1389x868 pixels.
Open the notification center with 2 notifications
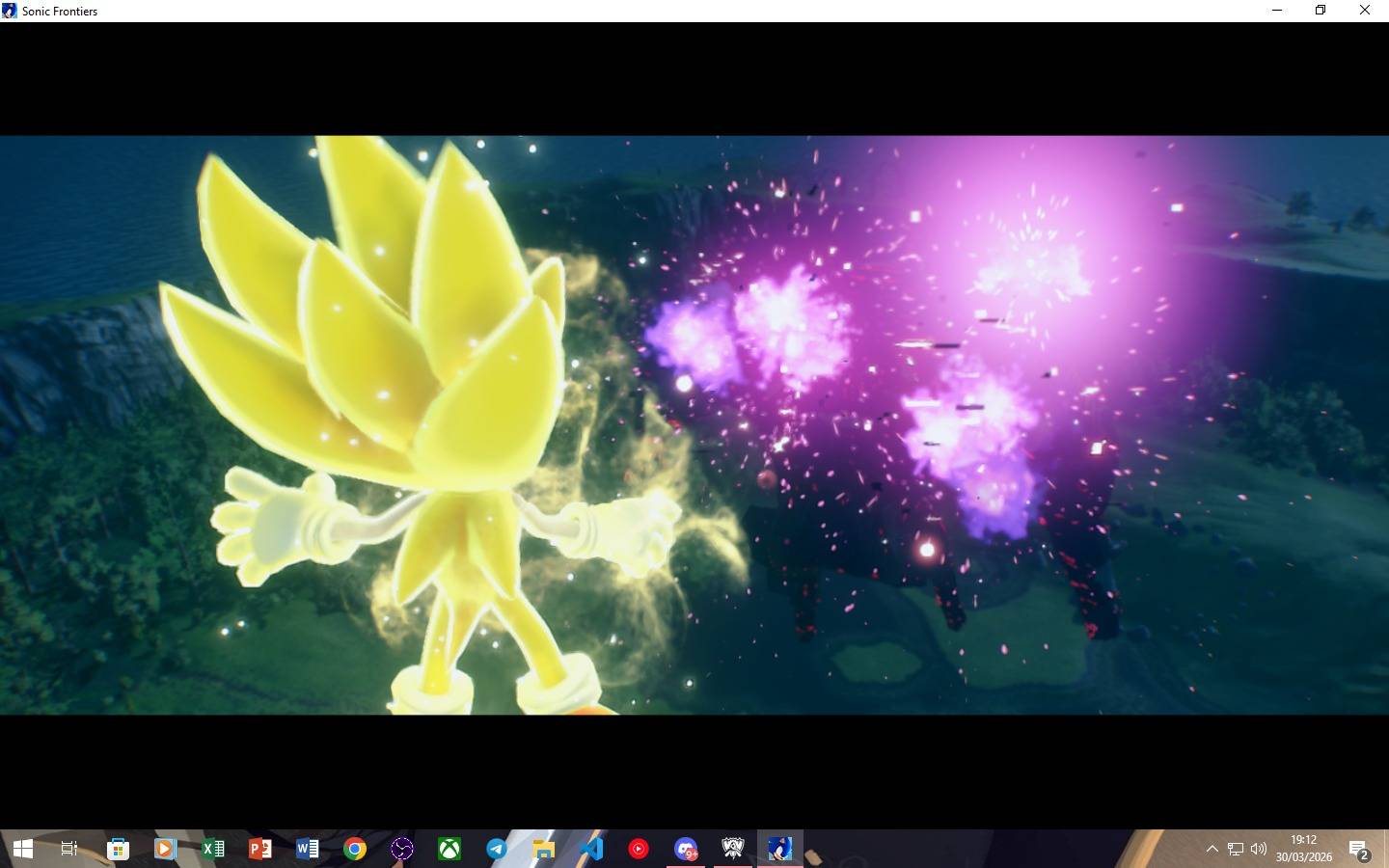tap(1360, 850)
